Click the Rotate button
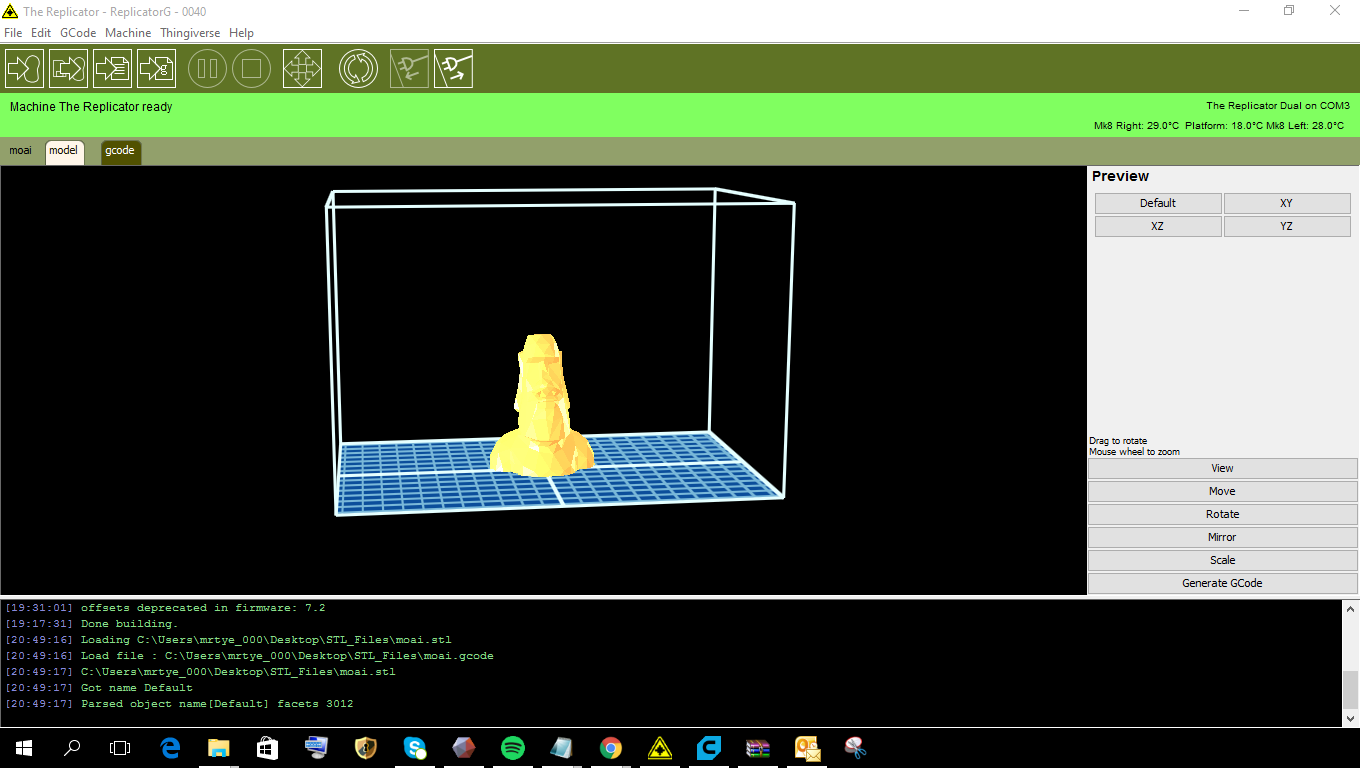 [x=1222, y=514]
